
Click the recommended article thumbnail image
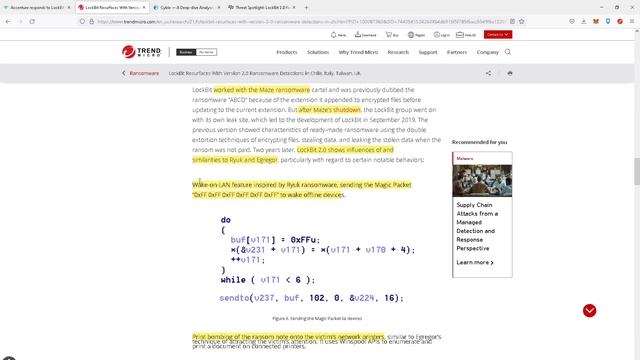click(x=482, y=180)
